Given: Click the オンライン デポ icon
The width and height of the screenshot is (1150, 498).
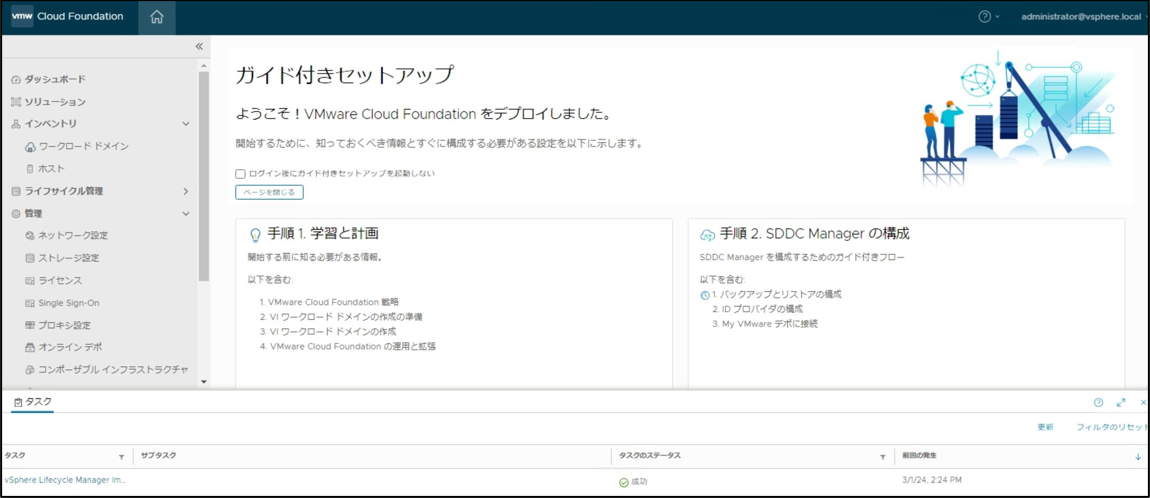Looking at the screenshot, I should 30,347.
